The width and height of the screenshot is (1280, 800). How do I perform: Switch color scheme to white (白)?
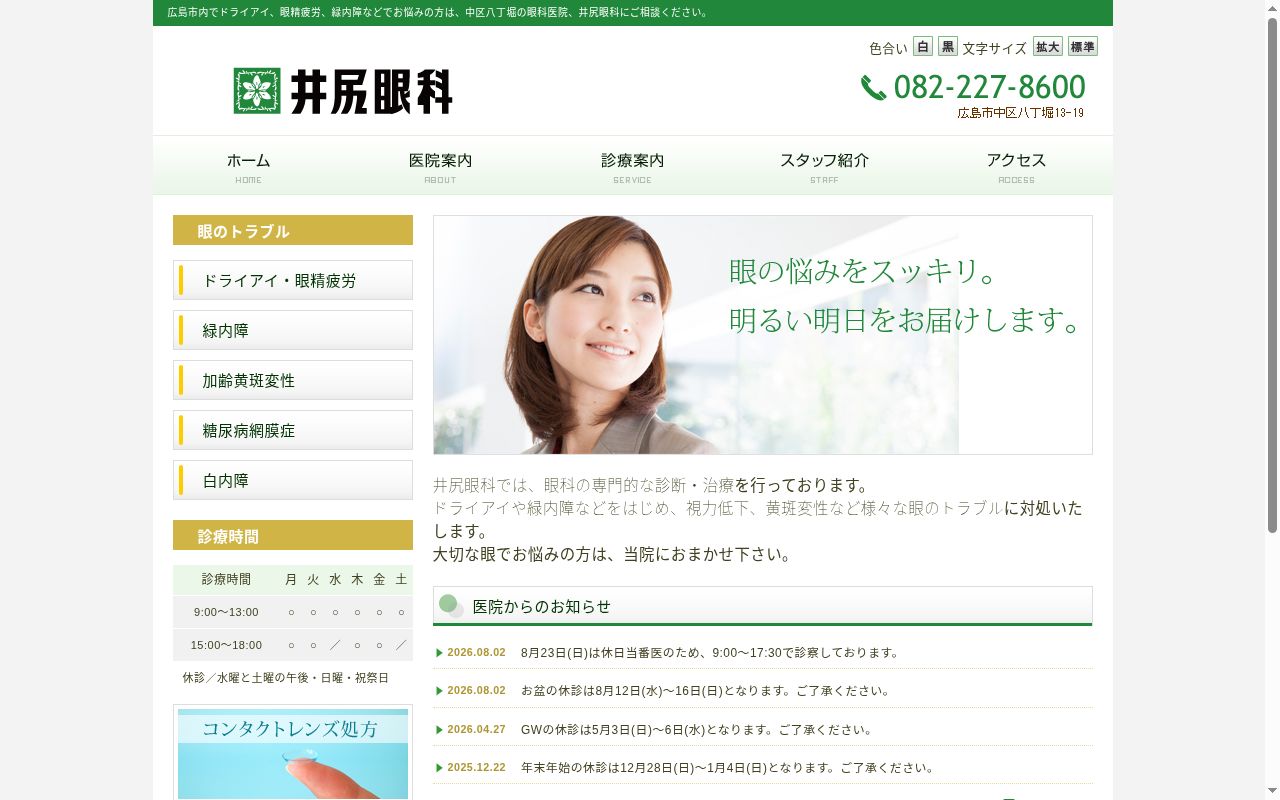pos(923,47)
